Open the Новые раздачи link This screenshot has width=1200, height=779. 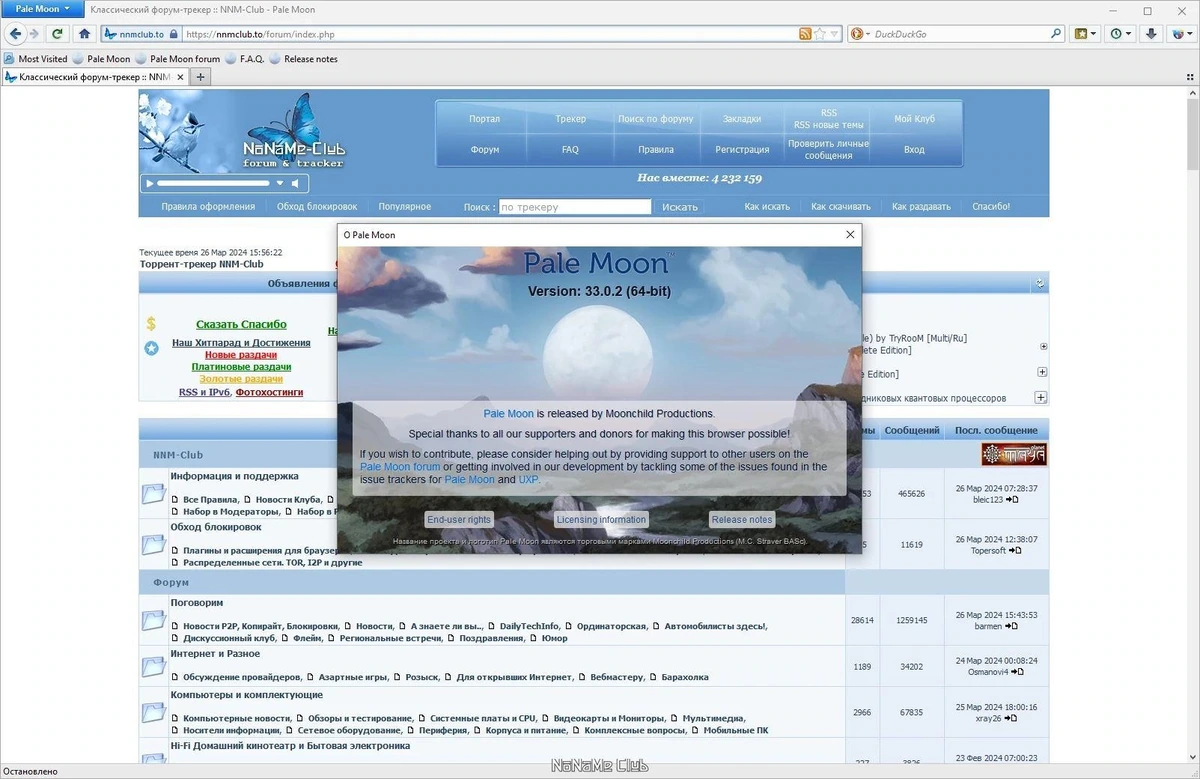241,355
